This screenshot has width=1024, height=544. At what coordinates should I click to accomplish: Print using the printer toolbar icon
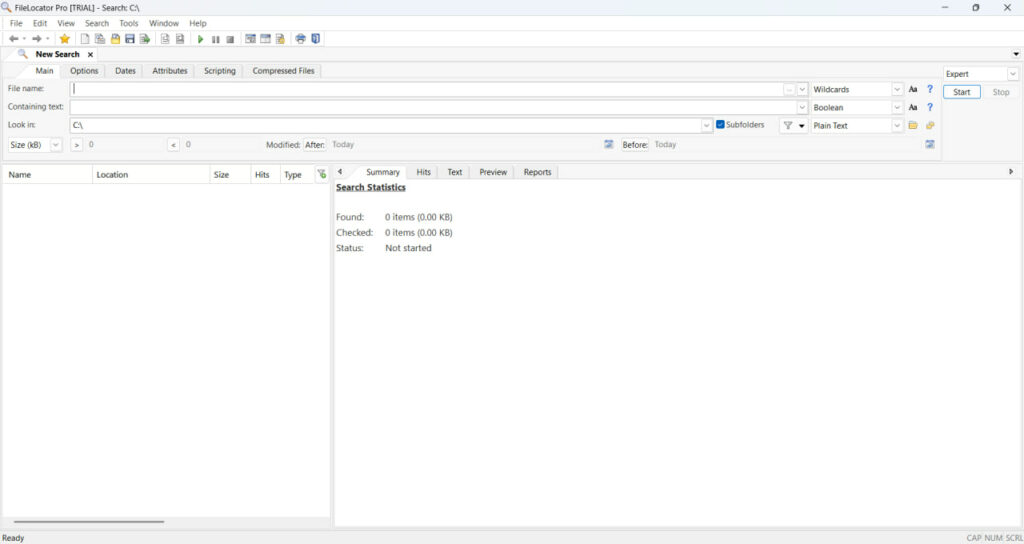click(300, 39)
